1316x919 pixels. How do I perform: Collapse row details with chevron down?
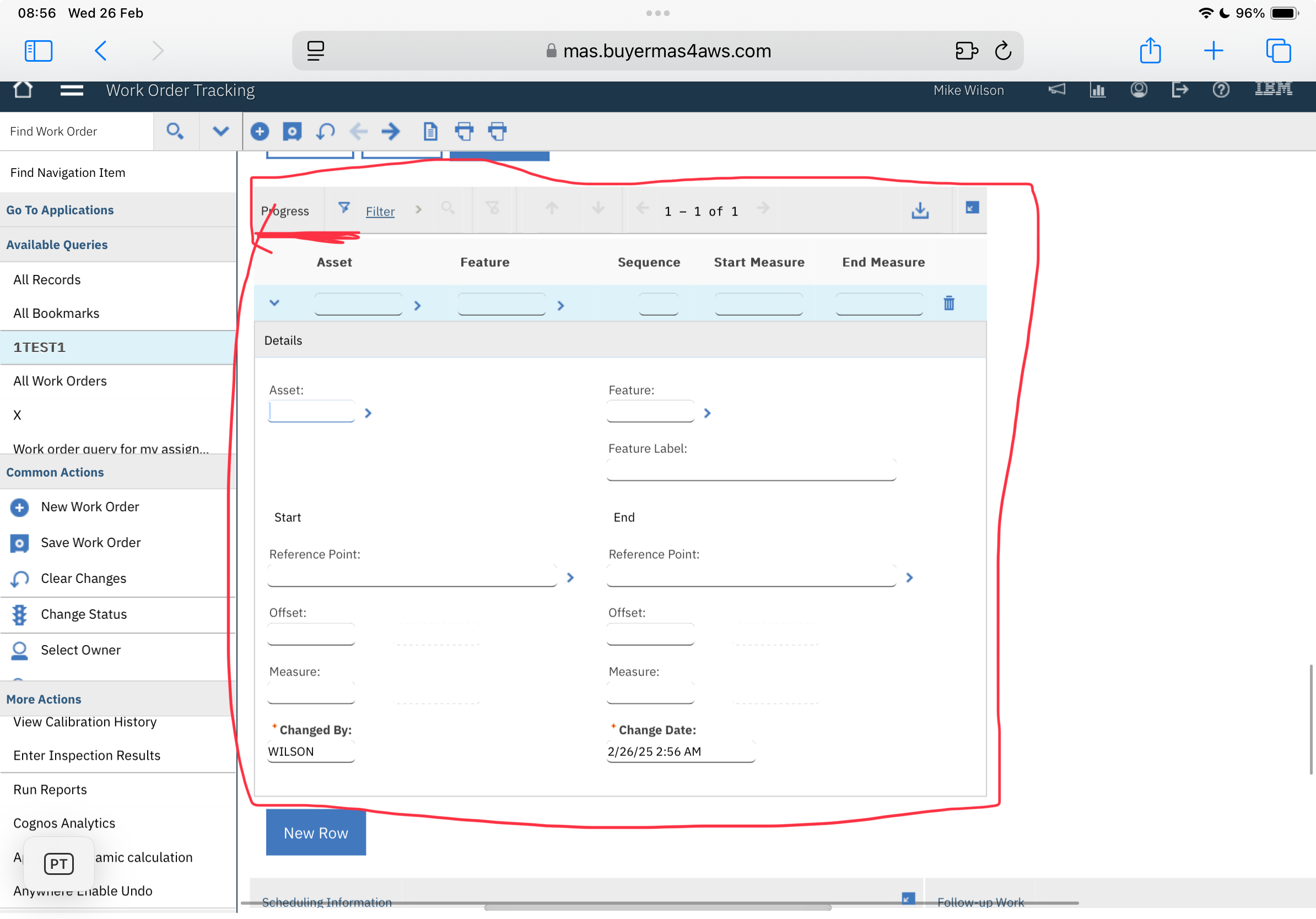tap(274, 303)
